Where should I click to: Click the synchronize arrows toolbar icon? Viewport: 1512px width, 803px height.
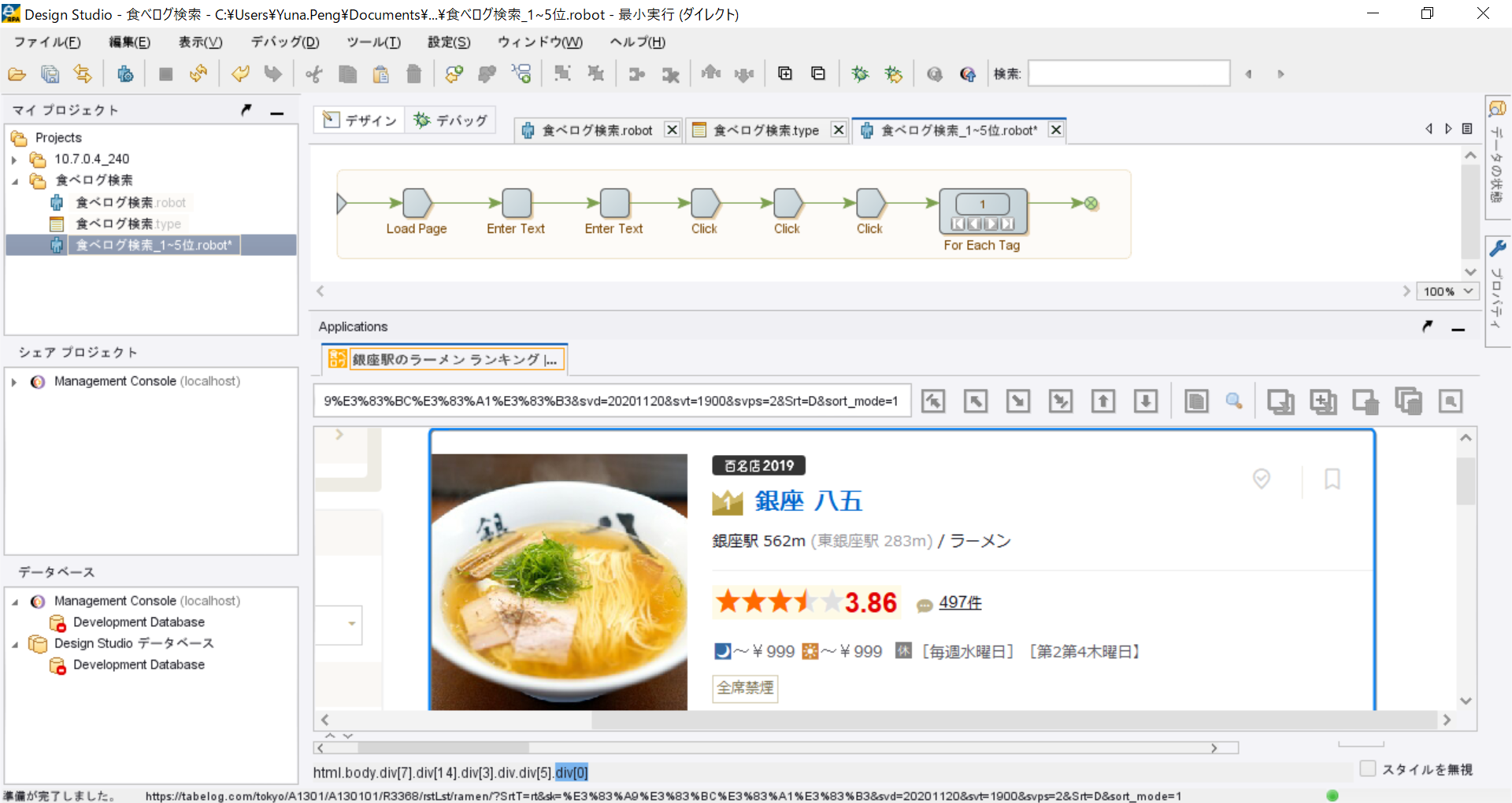click(x=83, y=74)
